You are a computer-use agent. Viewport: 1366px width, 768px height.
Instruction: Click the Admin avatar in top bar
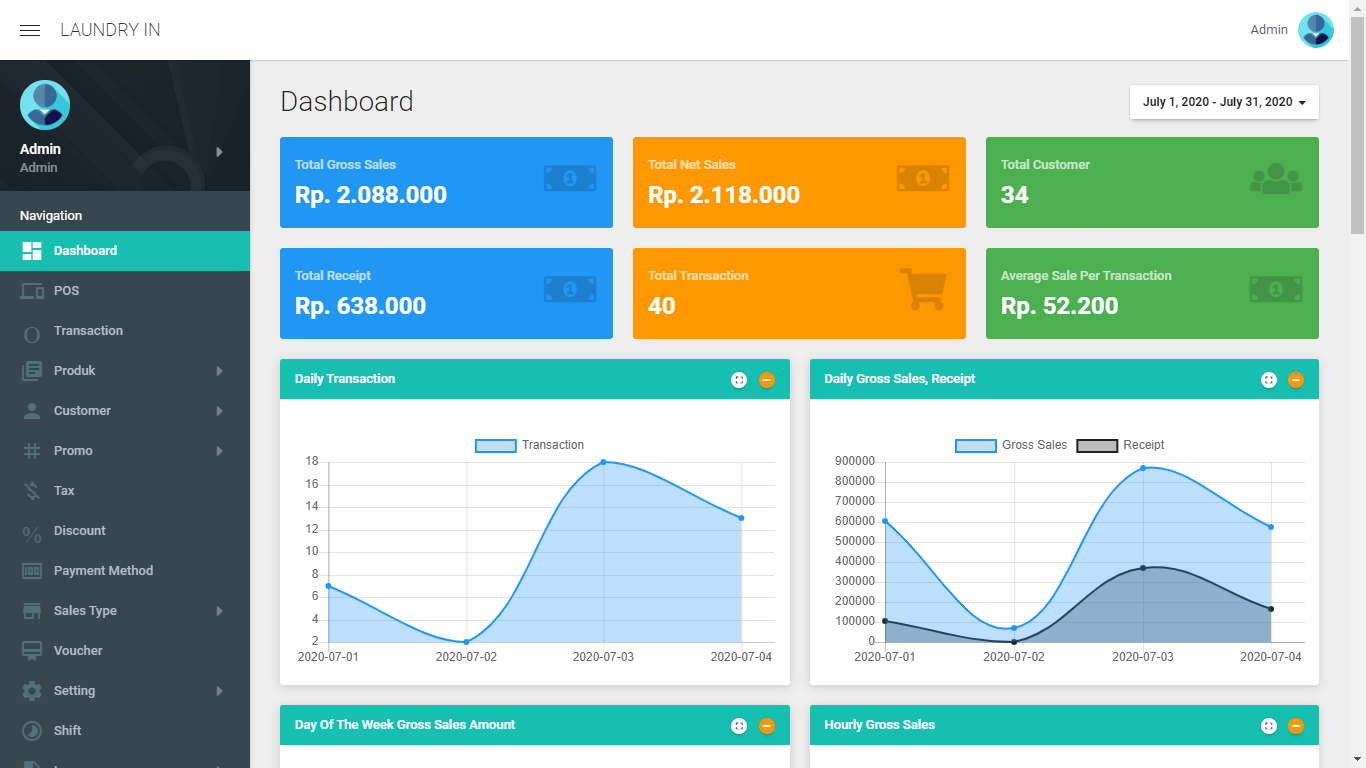(1315, 30)
